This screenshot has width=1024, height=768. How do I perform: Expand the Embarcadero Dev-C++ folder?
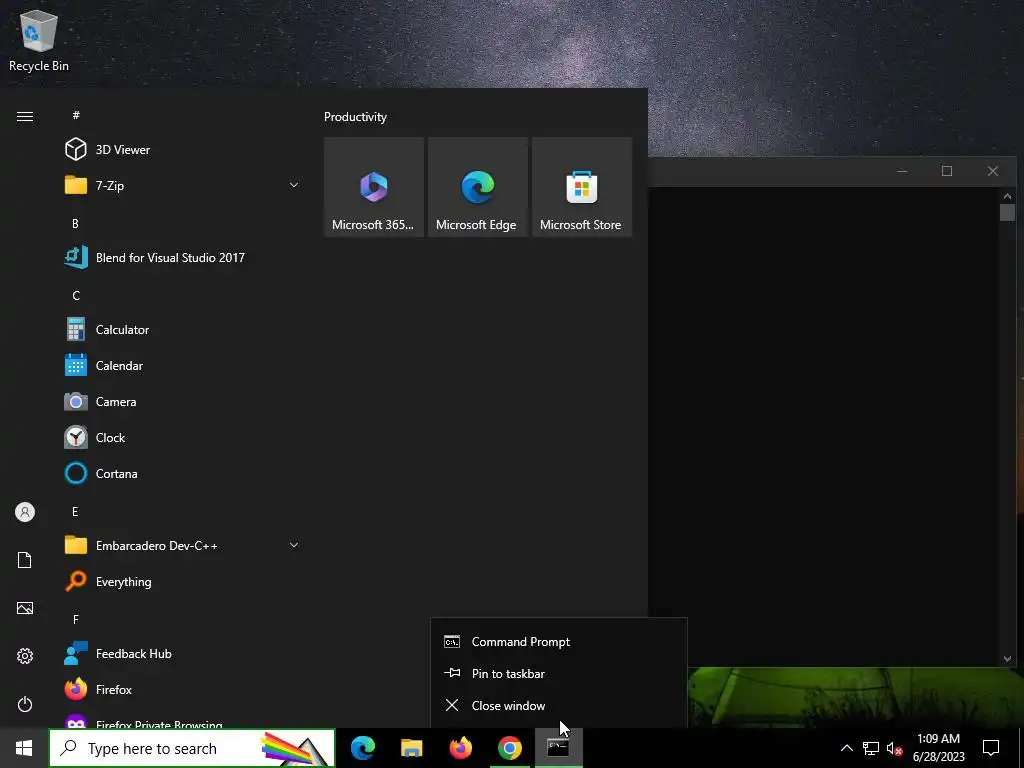181,545
